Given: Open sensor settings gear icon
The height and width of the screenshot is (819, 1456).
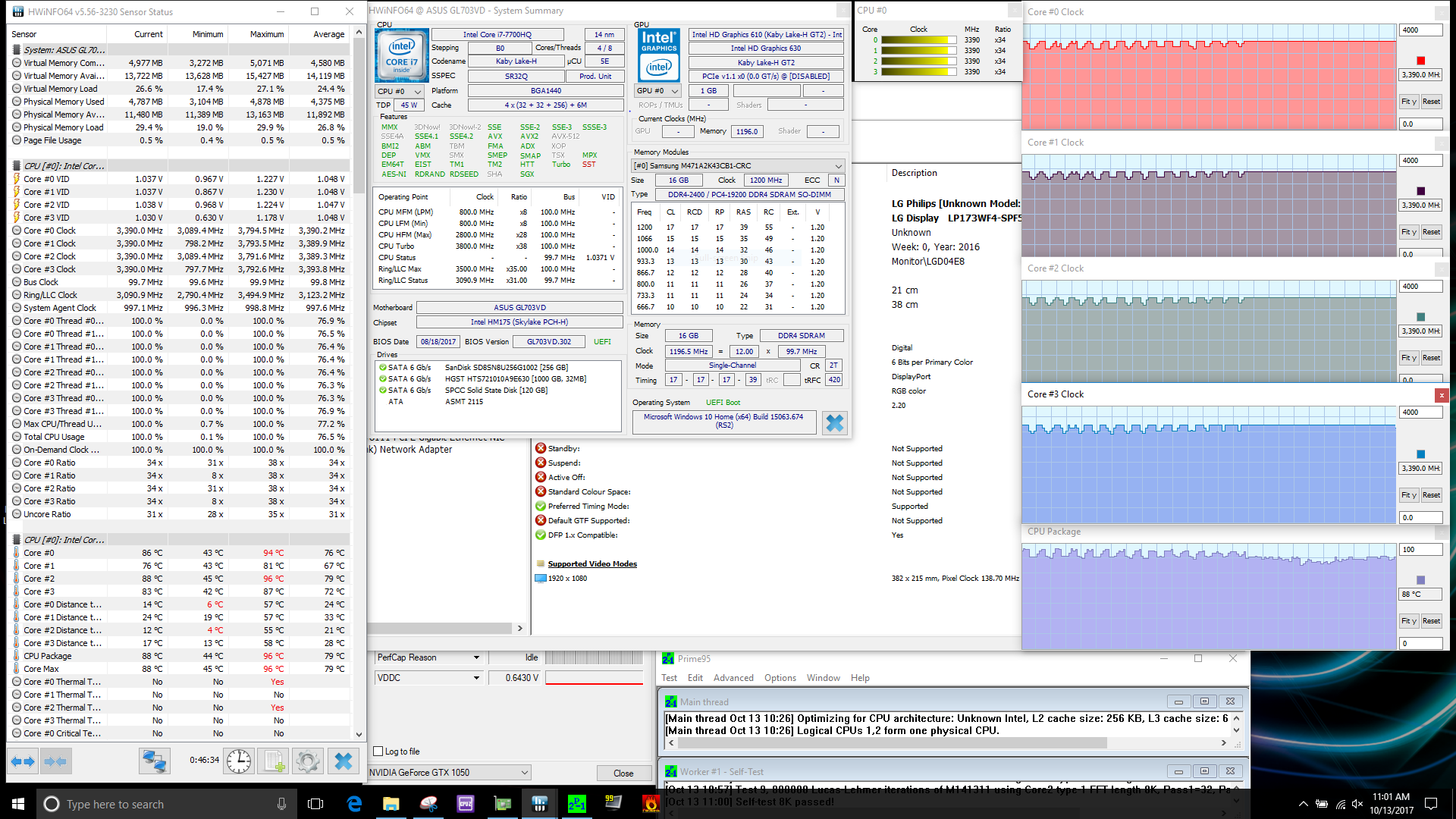Looking at the screenshot, I should click(x=308, y=761).
